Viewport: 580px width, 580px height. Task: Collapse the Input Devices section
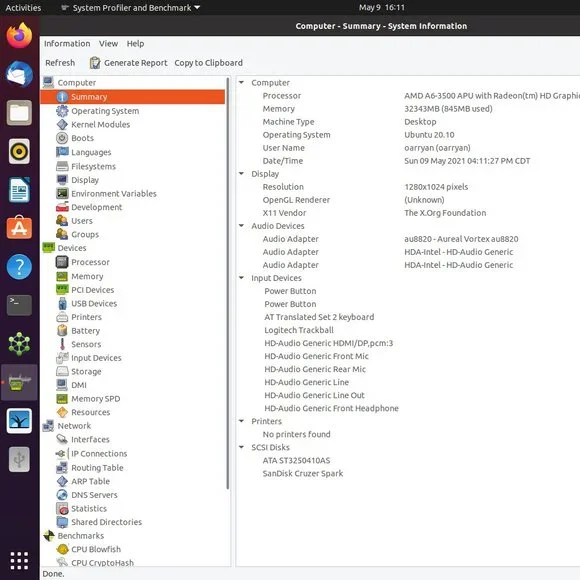[242, 278]
